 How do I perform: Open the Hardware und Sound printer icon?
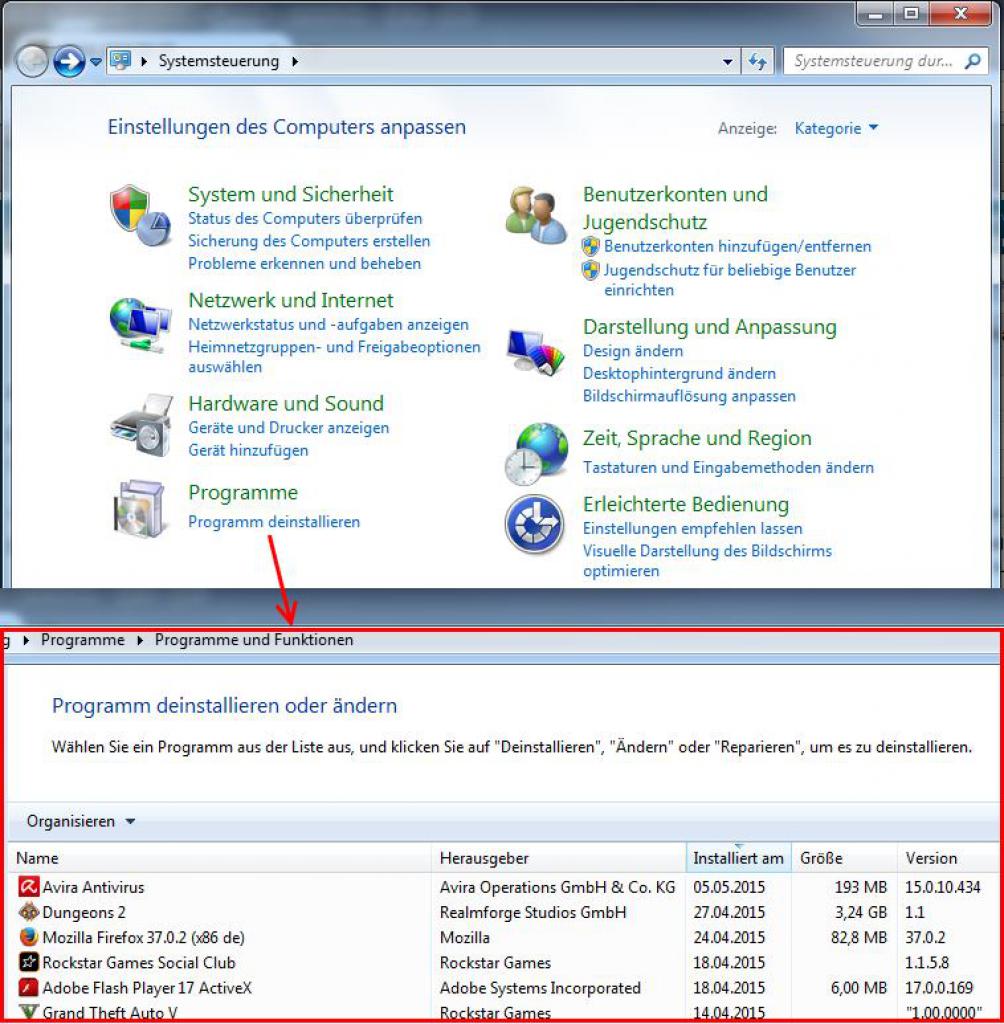tap(141, 424)
